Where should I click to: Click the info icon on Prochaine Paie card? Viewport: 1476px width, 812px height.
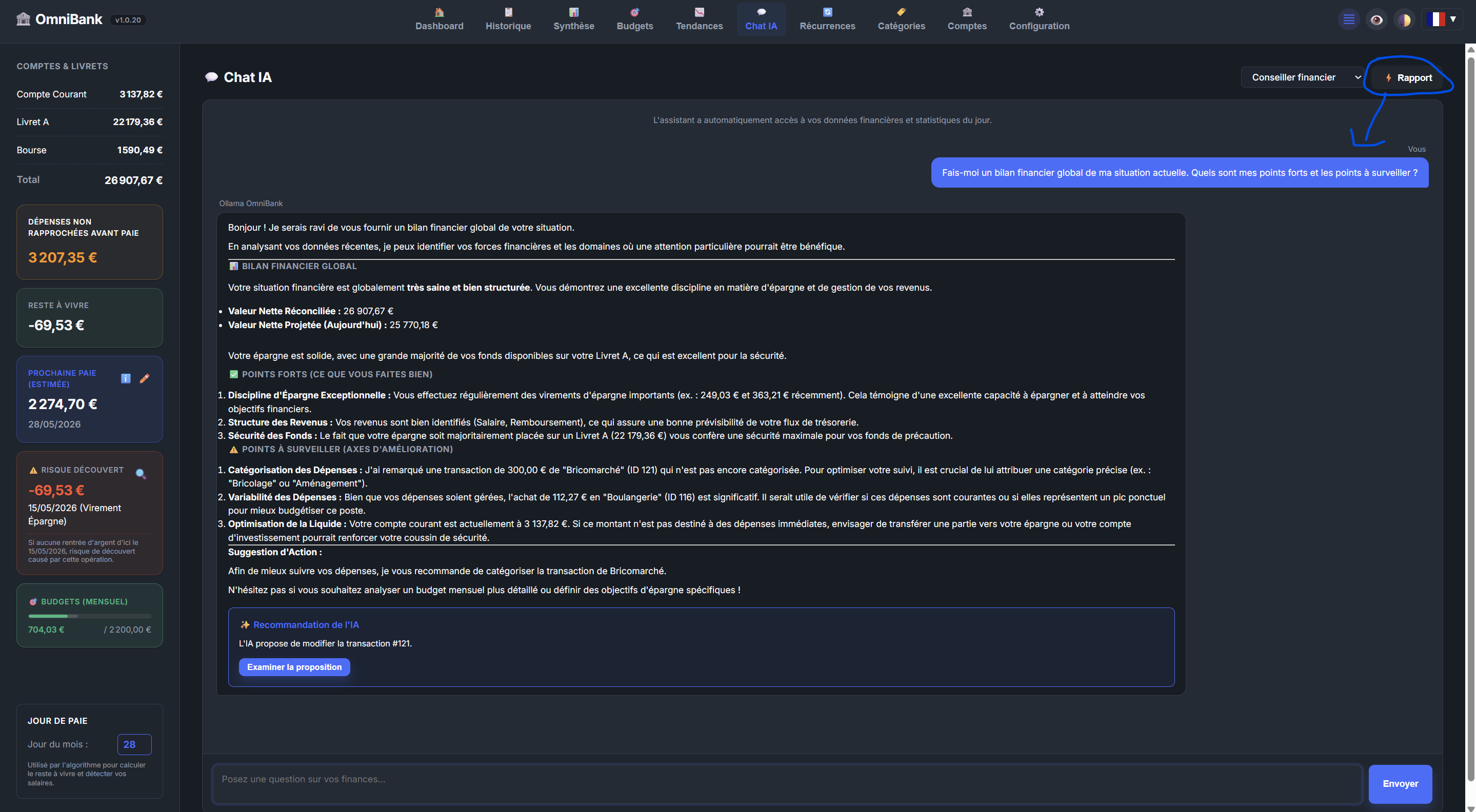pos(126,378)
